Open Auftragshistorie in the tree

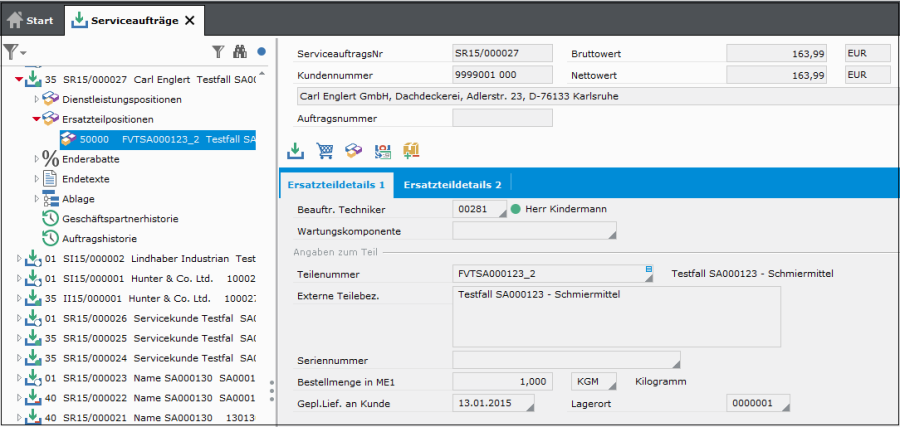(x=97, y=238)
